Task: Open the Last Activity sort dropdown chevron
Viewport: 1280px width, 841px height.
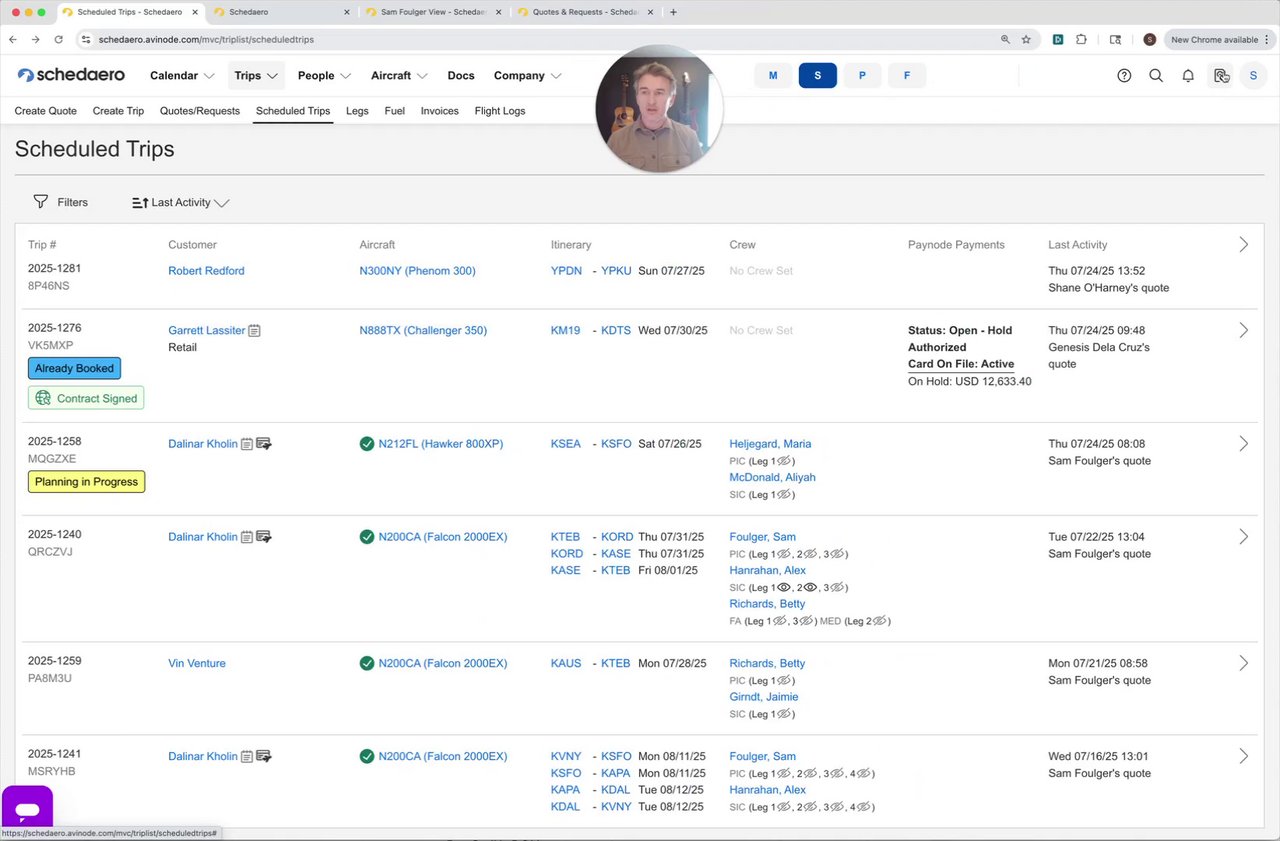Action: click(222, 203)
